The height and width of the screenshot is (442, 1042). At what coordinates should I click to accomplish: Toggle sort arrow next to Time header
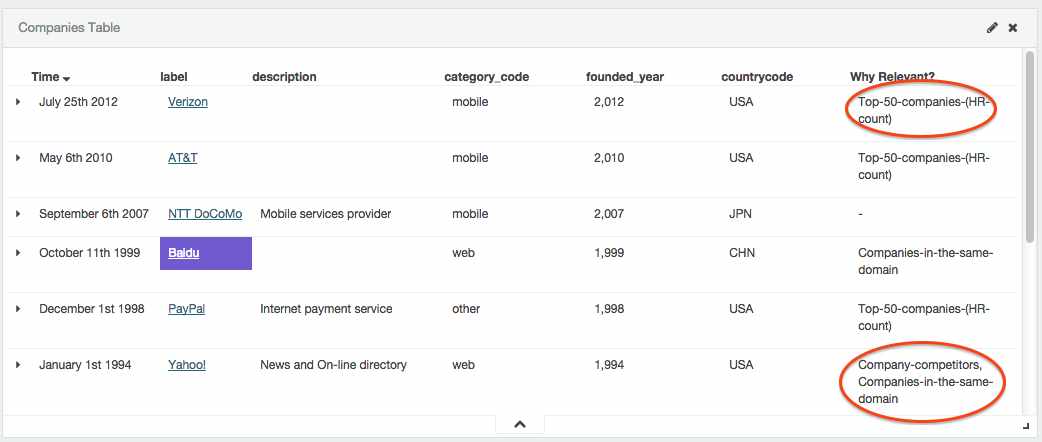coord(66,78)
